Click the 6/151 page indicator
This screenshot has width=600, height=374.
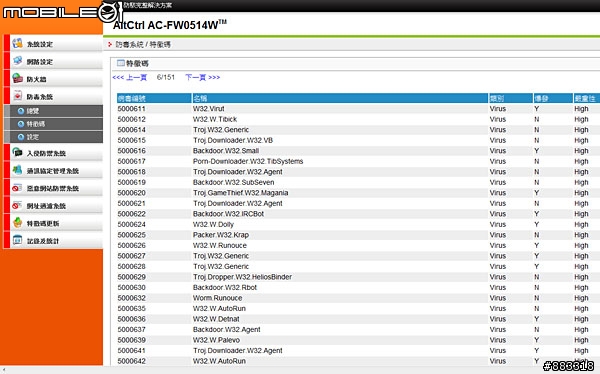[x=166, y=77]
